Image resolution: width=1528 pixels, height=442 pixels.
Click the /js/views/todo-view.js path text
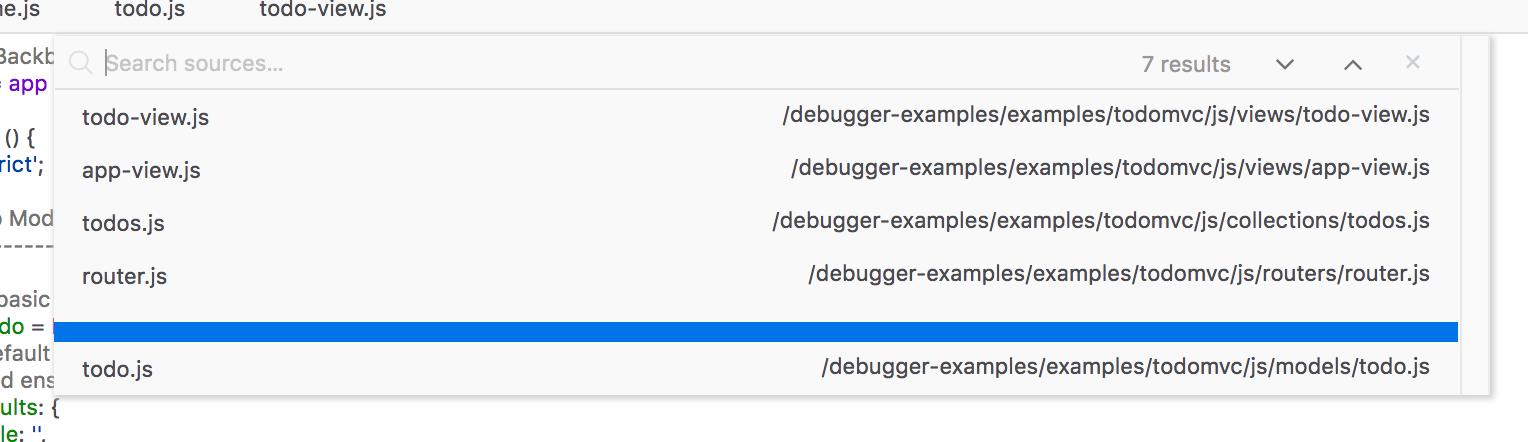pos(1105,115)
